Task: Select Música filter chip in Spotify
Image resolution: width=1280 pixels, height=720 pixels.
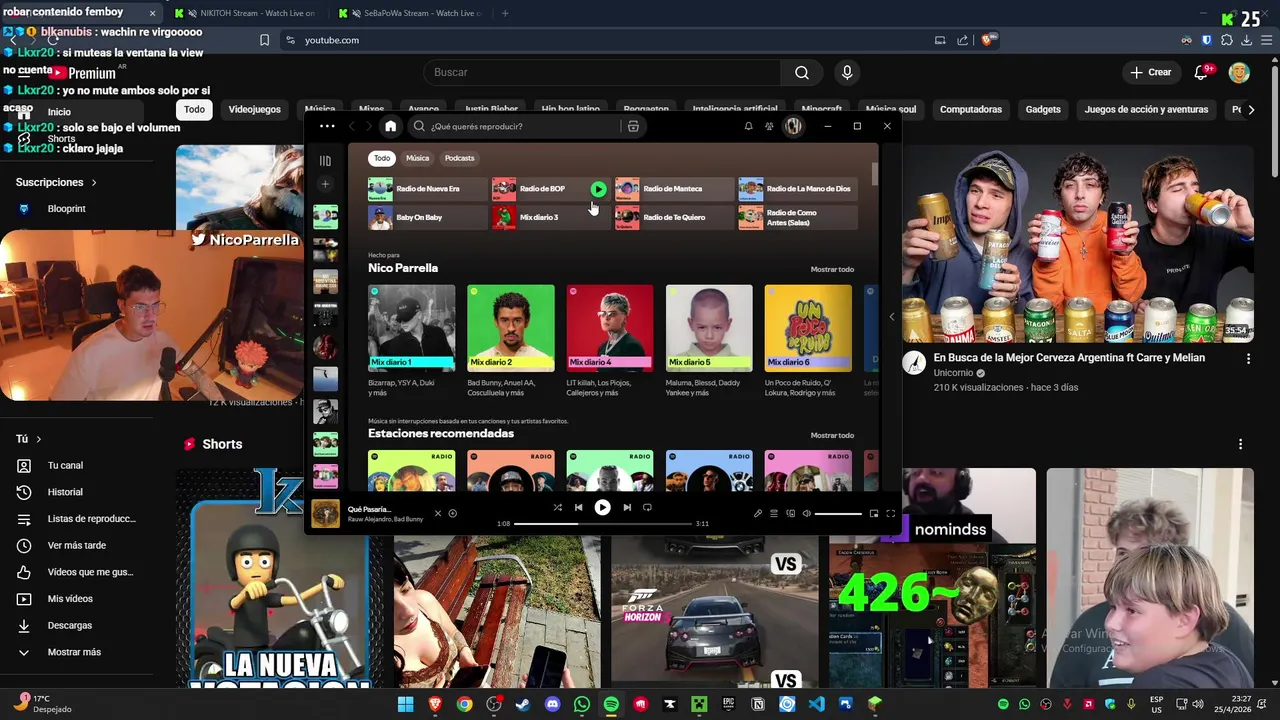Action: coord(417,158)
